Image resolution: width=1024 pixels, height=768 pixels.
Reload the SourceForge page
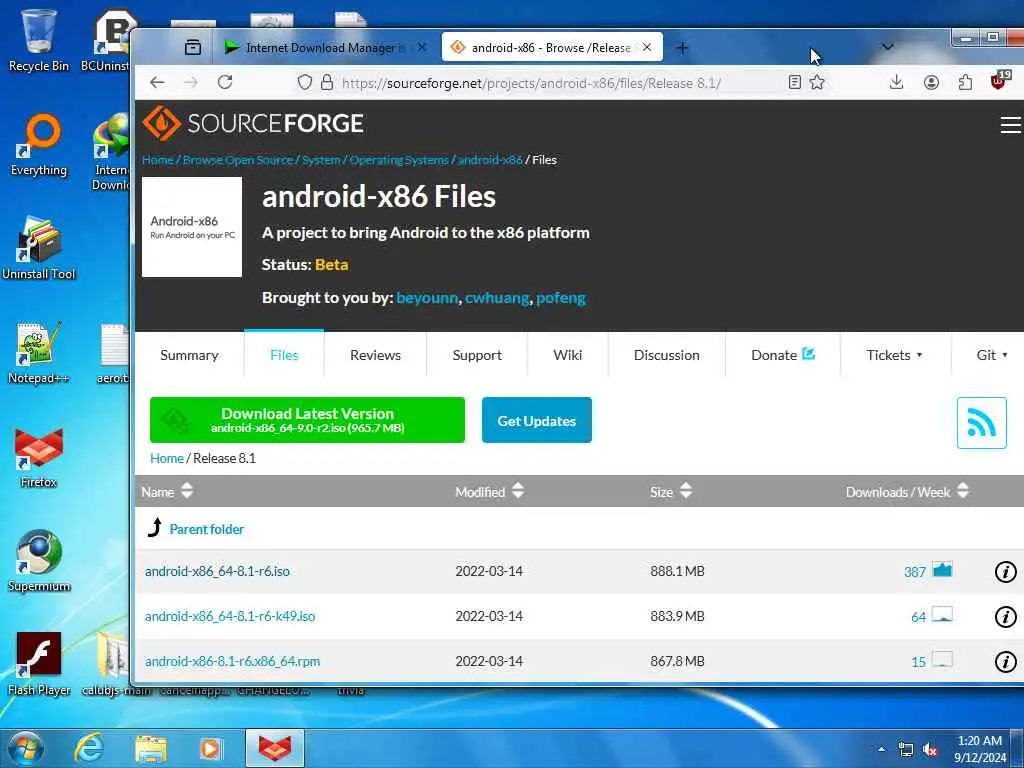point(225,82)
